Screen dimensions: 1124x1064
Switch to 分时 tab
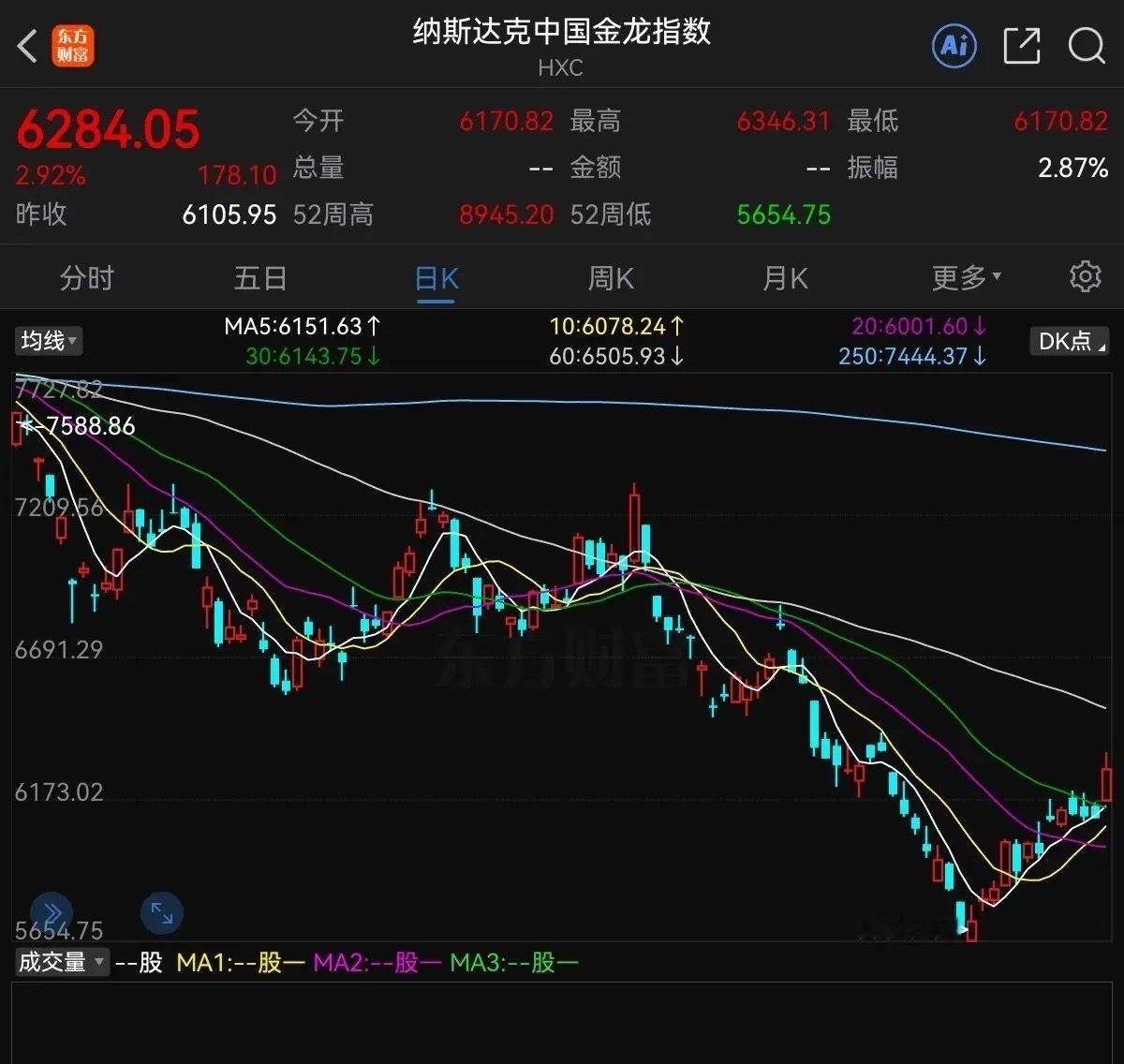pyautogui.click(x=86, y=278)
